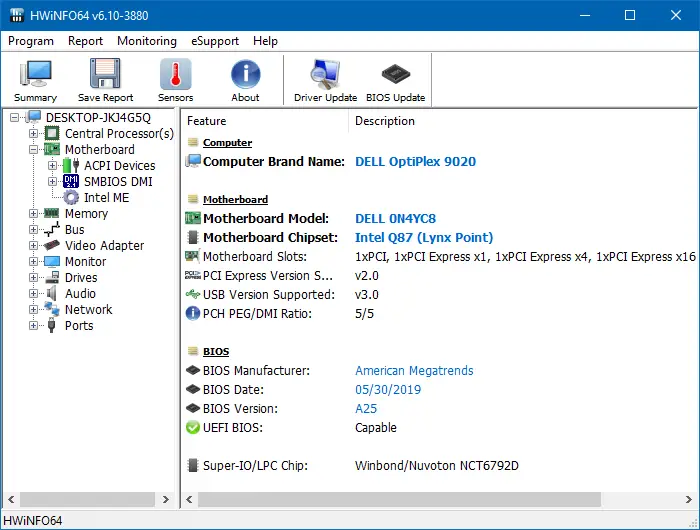Launch Driver Update toolbar icon
This screenshot has width=700, height=530.
325,74
